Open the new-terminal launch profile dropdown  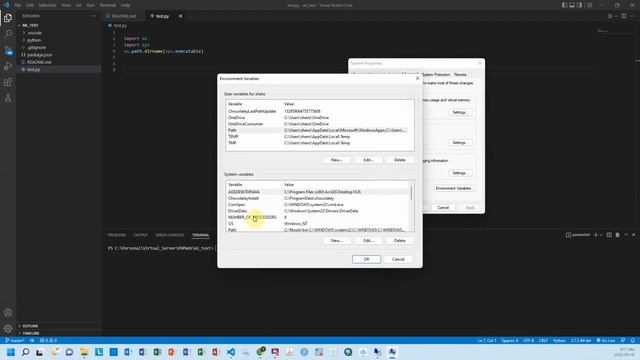pyautogui.click(x=601, y=235)
